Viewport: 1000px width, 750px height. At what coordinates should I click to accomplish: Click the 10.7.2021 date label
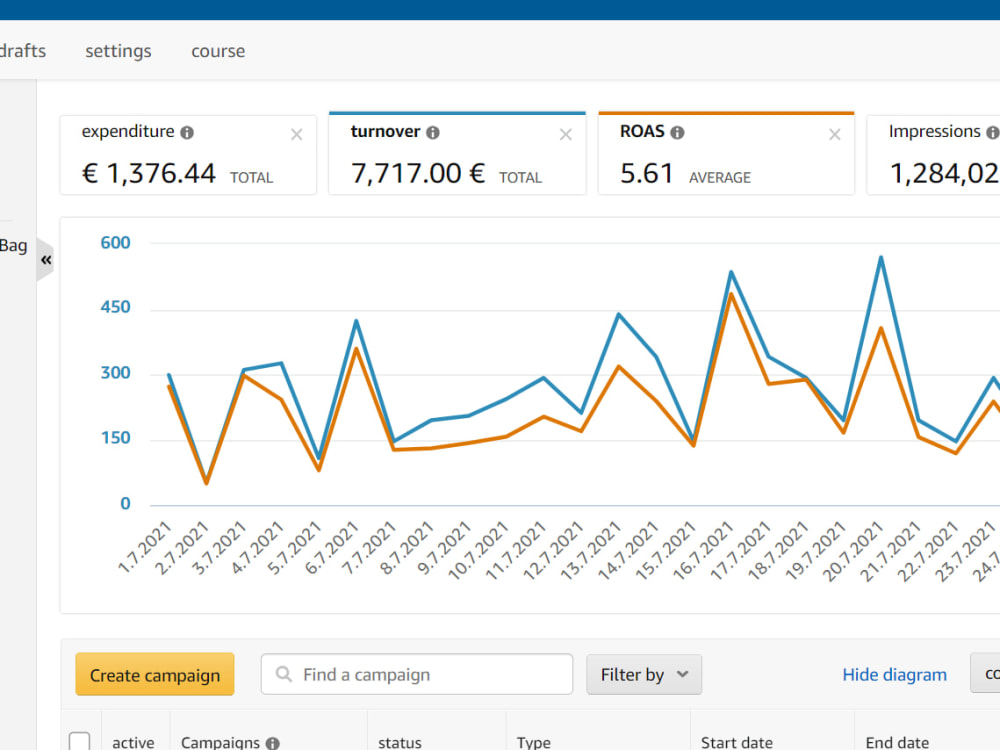[478, 551]
